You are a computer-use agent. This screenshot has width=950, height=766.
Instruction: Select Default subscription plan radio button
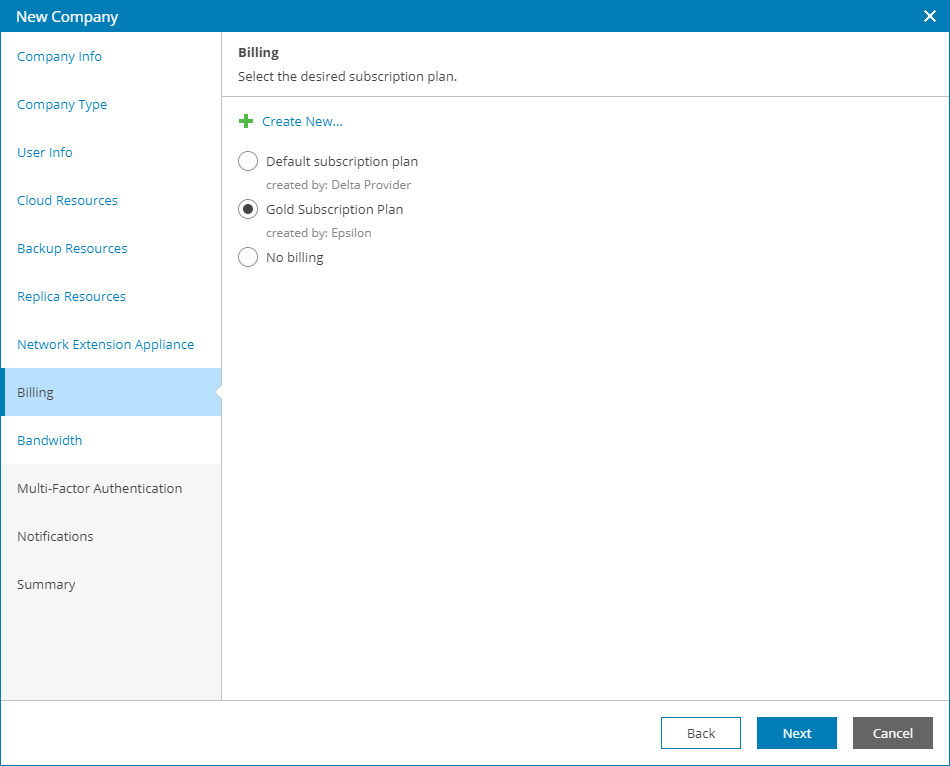(x=248, y=161)
